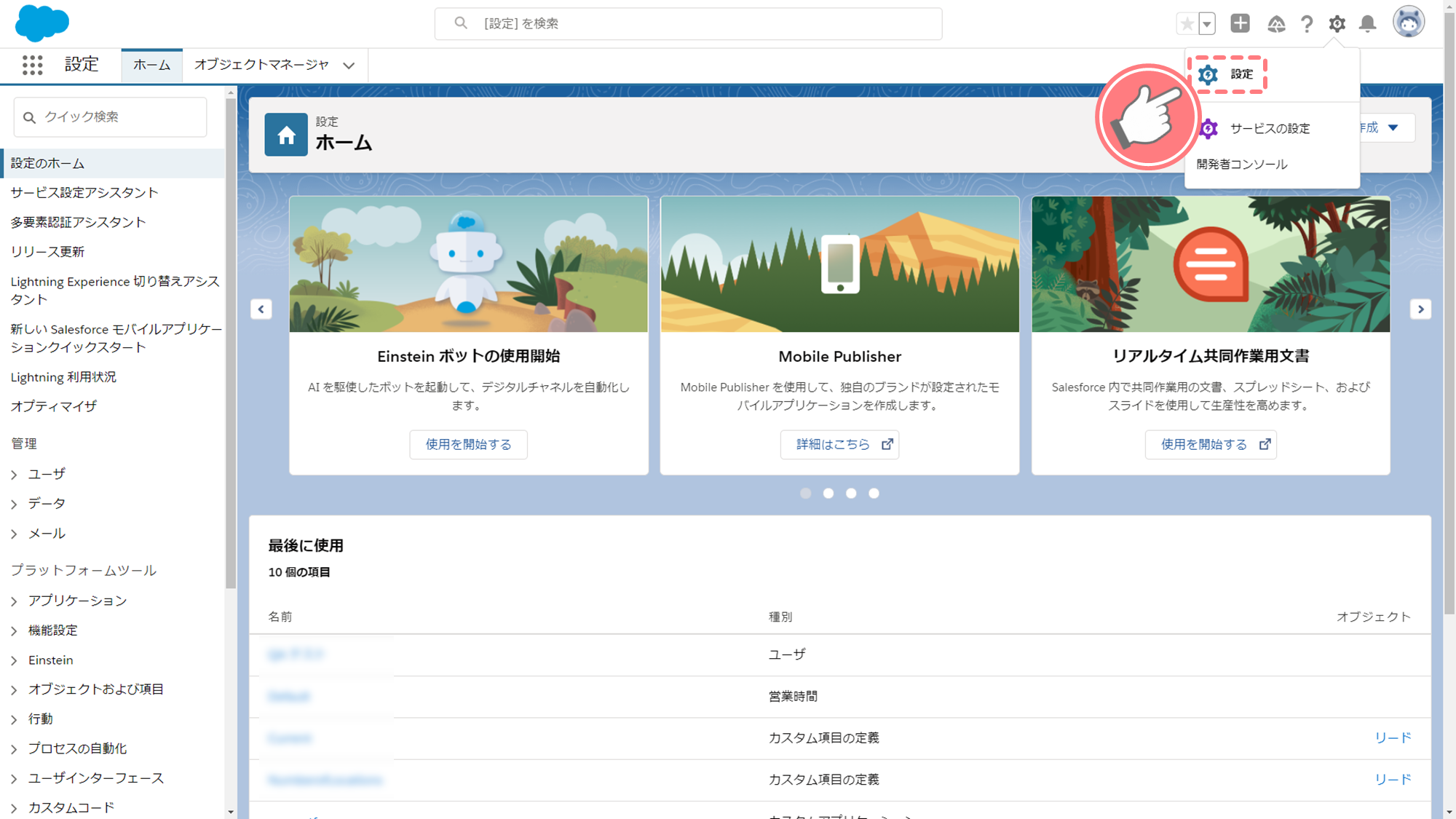Select the second carousel page dot
Image resolution: width=1456 pixels, height=819 pixels.
[828, 494]
